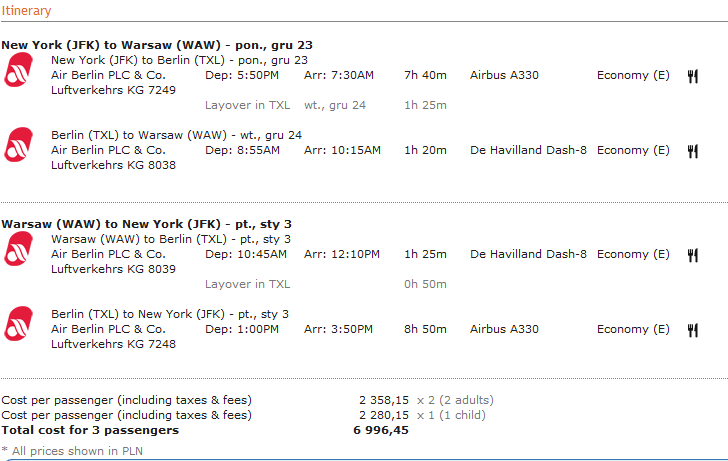Screen dimensions: 728x461
Task: Click meal icon on Warsaw to Berlin flight
Action: click(693, 255)
